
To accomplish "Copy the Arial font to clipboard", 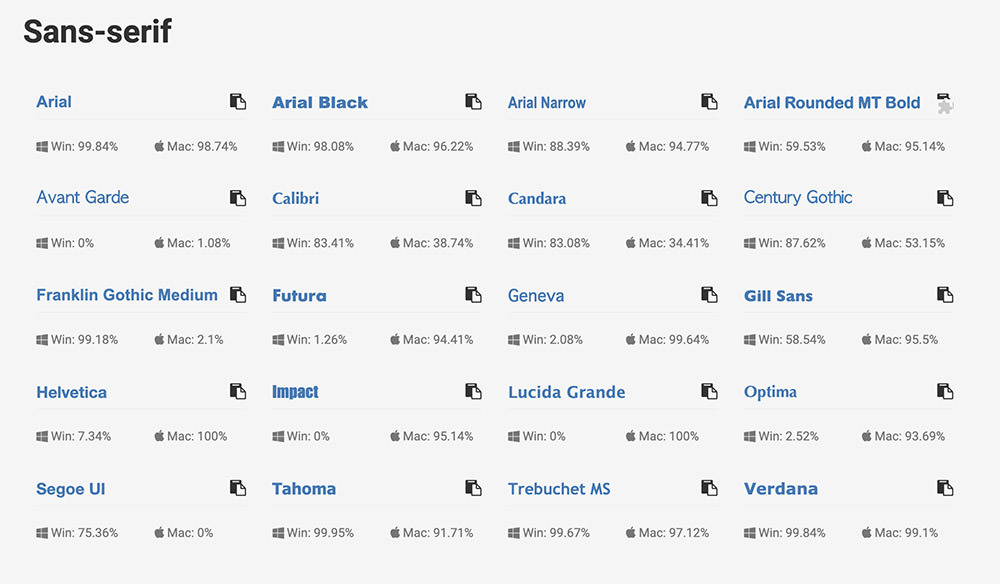I will [237, 102].
